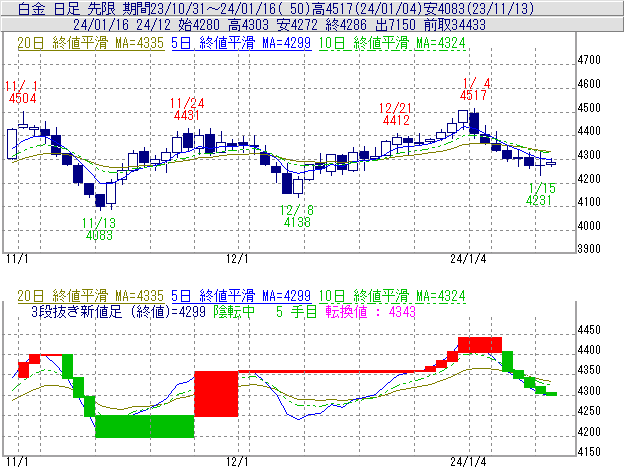Click the 11/1 4504 high price label
This screenshot has width=624, height=475.
click(21, 92)
